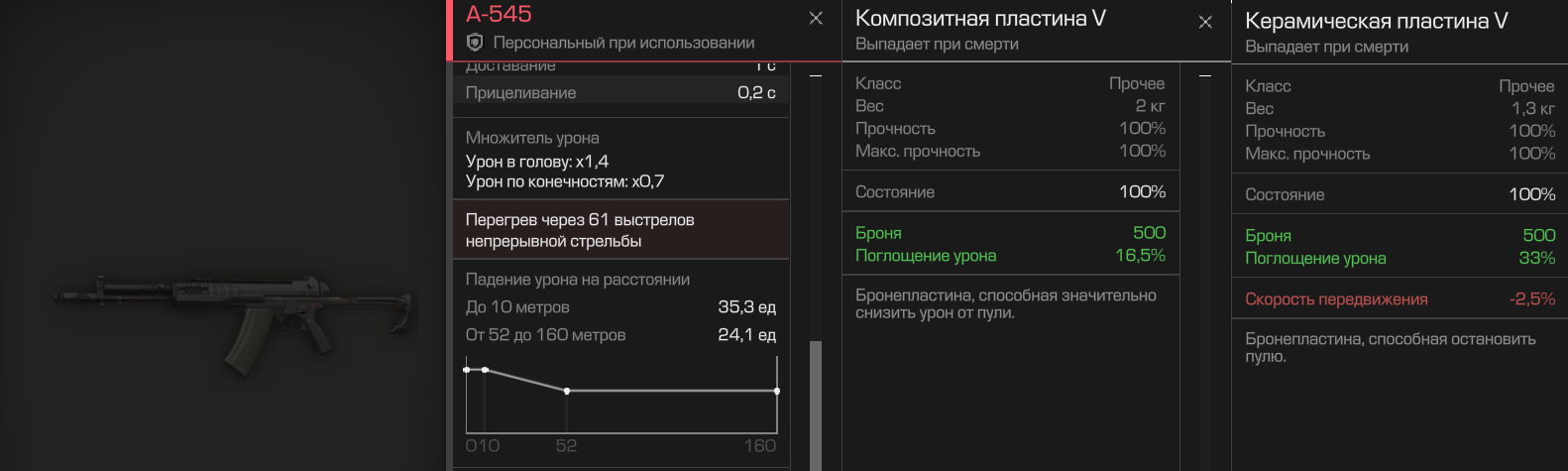Click the Вес 2 кг value in composite plate
Image resolution: width=1568 pixels, height=471 pixels.
tap(1151, 106)
